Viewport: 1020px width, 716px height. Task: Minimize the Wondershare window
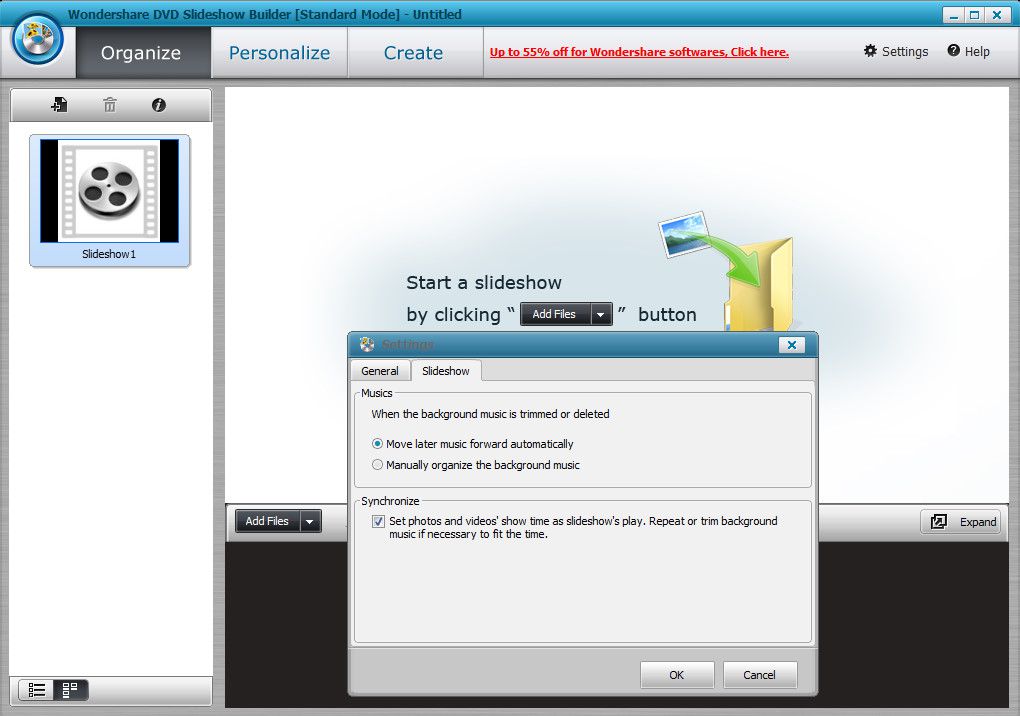954,15
